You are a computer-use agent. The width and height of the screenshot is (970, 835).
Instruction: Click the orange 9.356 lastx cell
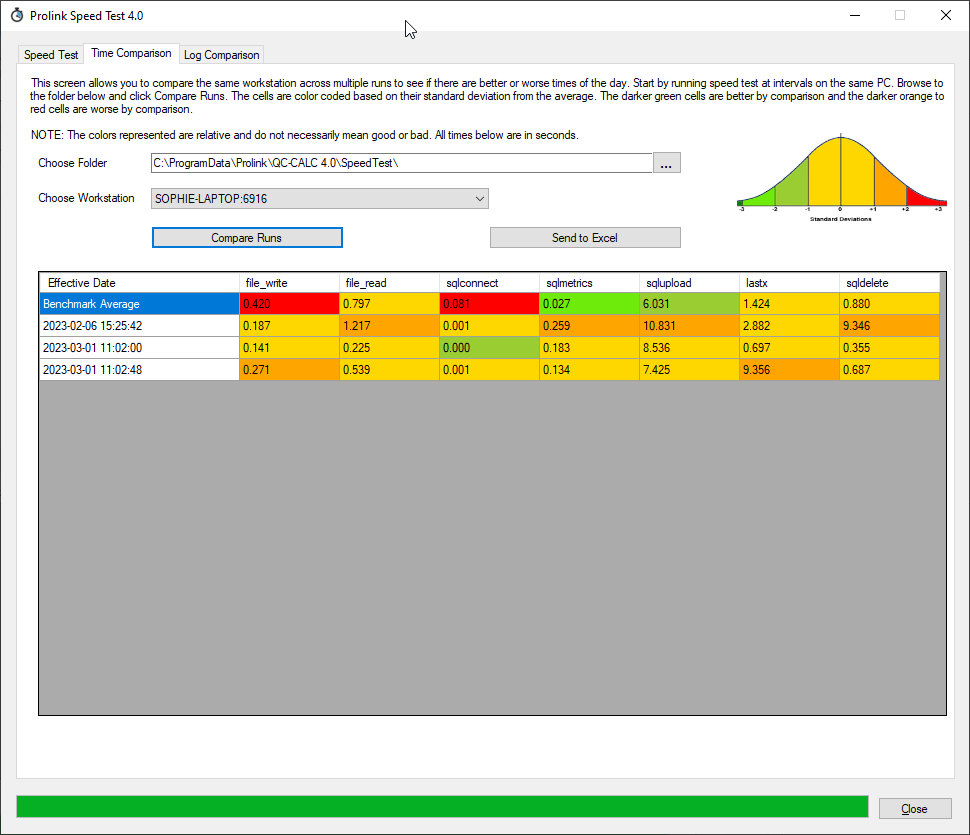pos(789,370)
